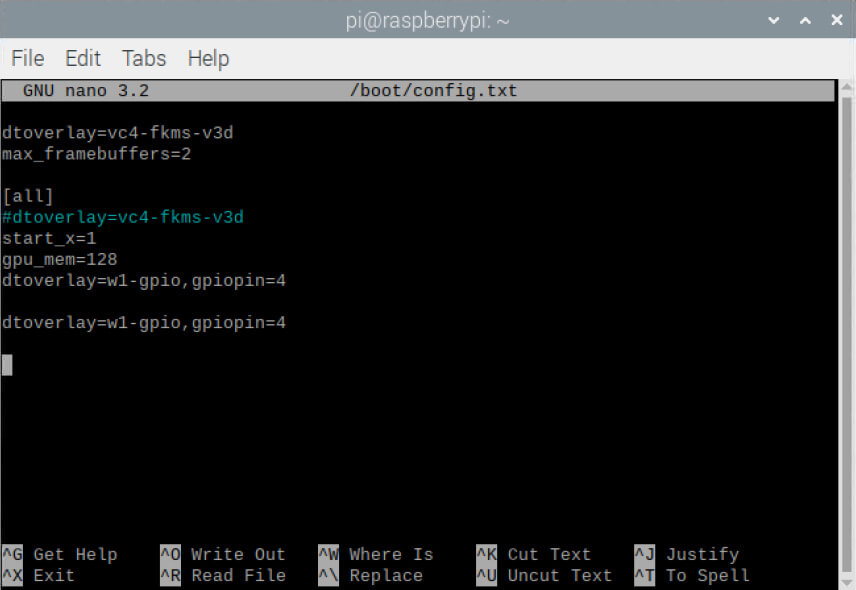
Task: Click the ^R Read File shortcut
Action: [223, 575]
